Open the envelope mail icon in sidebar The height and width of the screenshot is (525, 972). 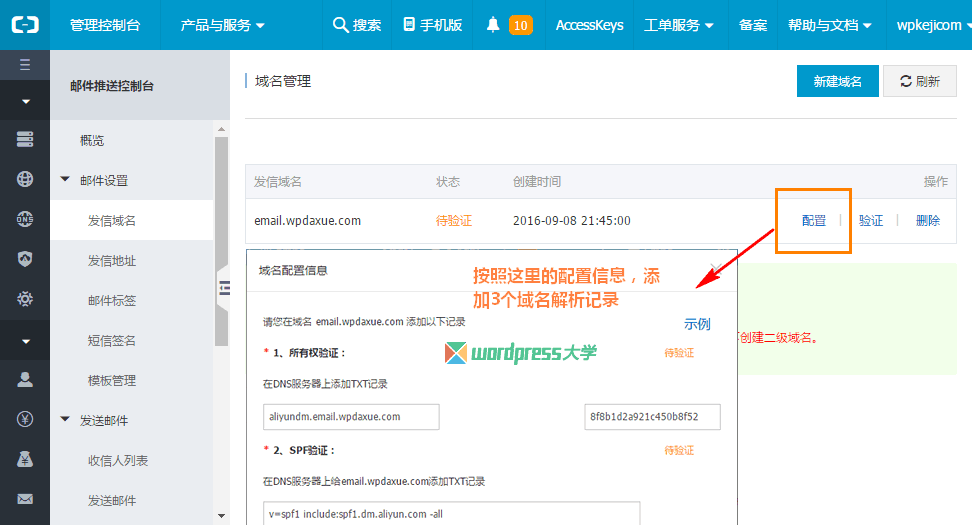pos(25,499)
